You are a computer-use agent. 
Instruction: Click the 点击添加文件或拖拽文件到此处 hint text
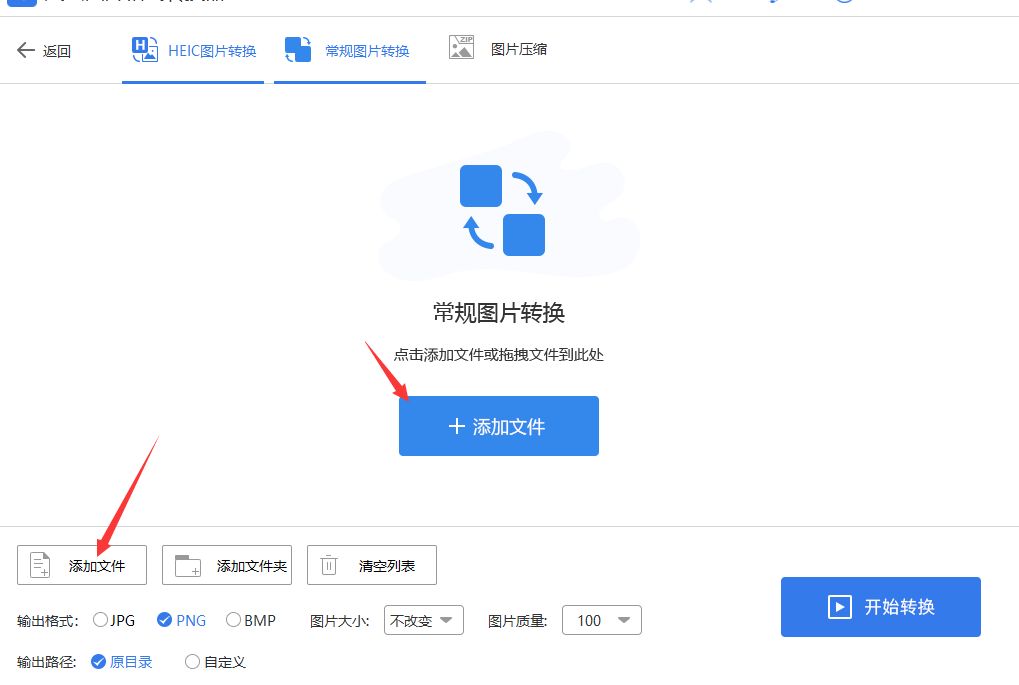point(498,355)
